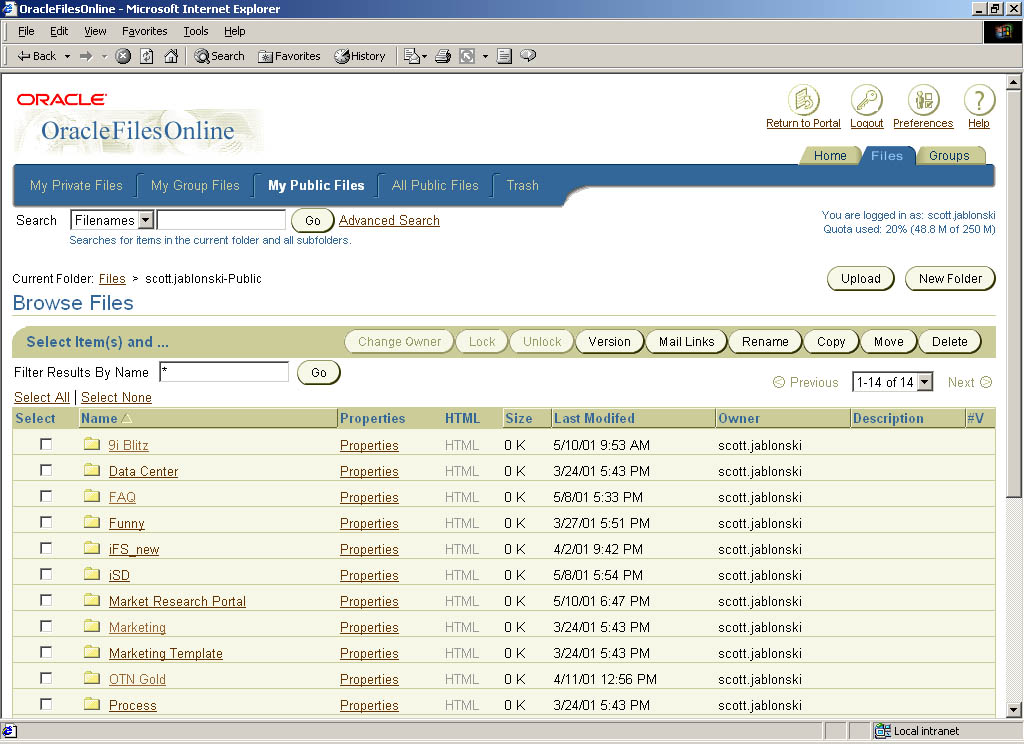Click the Delete button
The height and width of the screenshot is (744, 1024).
[x=950, y=342]
